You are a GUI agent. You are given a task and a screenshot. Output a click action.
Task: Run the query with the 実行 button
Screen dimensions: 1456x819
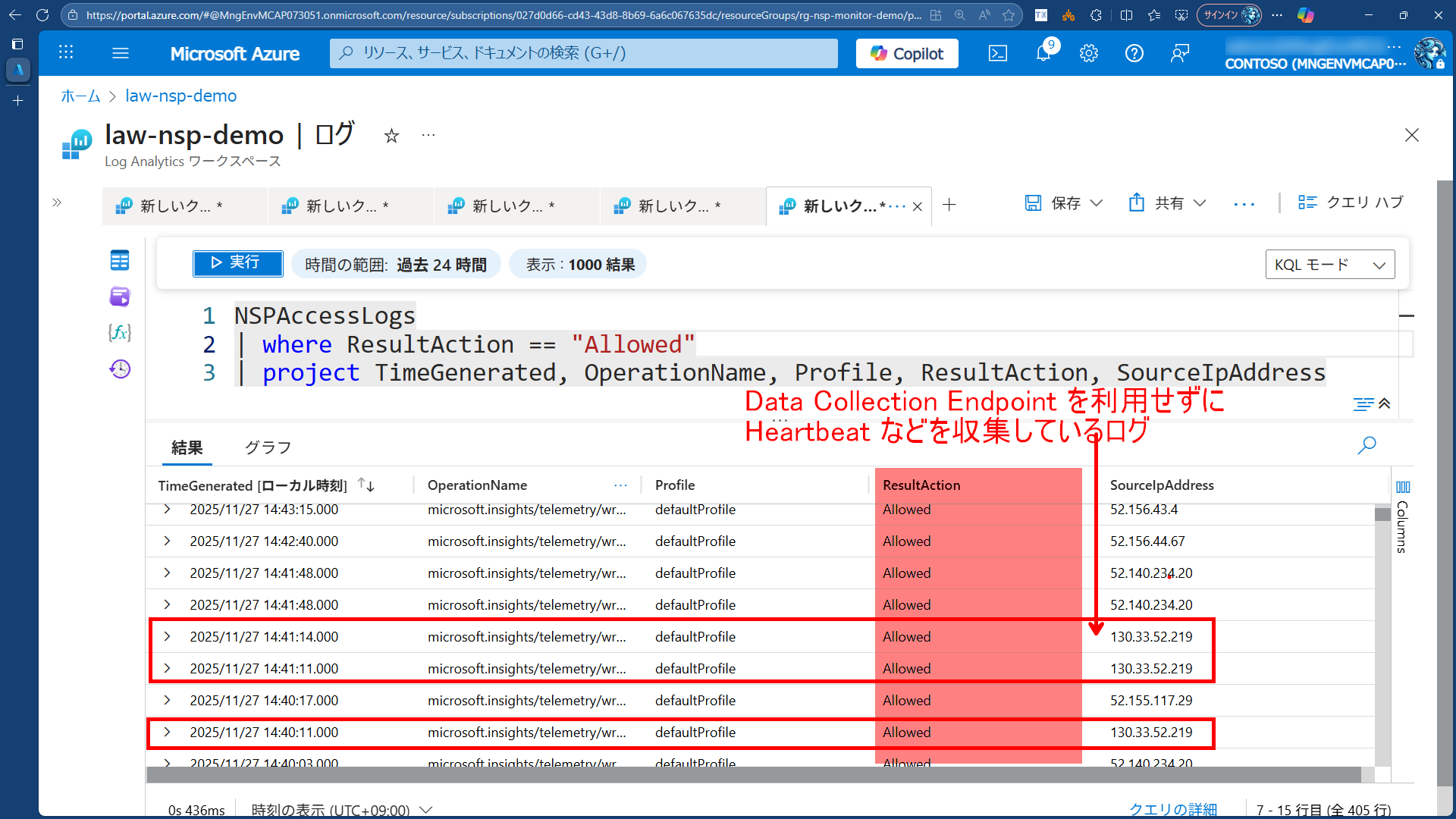click(x=237, y=263)
